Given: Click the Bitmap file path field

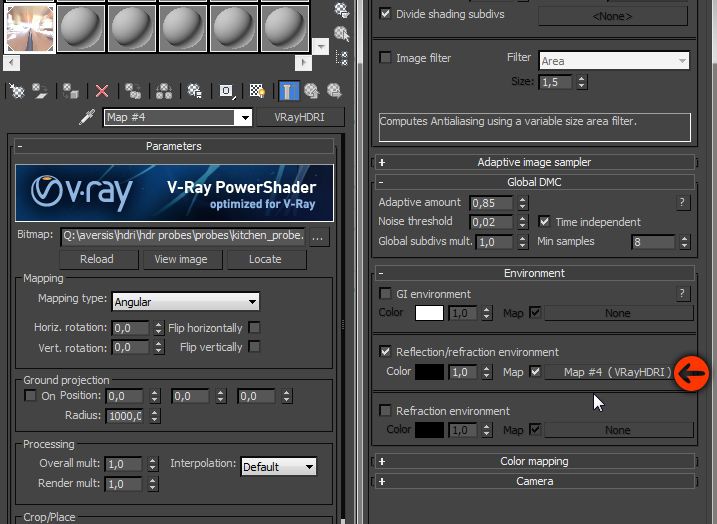Looking at the screenshot, I should [x=183, y=237].
